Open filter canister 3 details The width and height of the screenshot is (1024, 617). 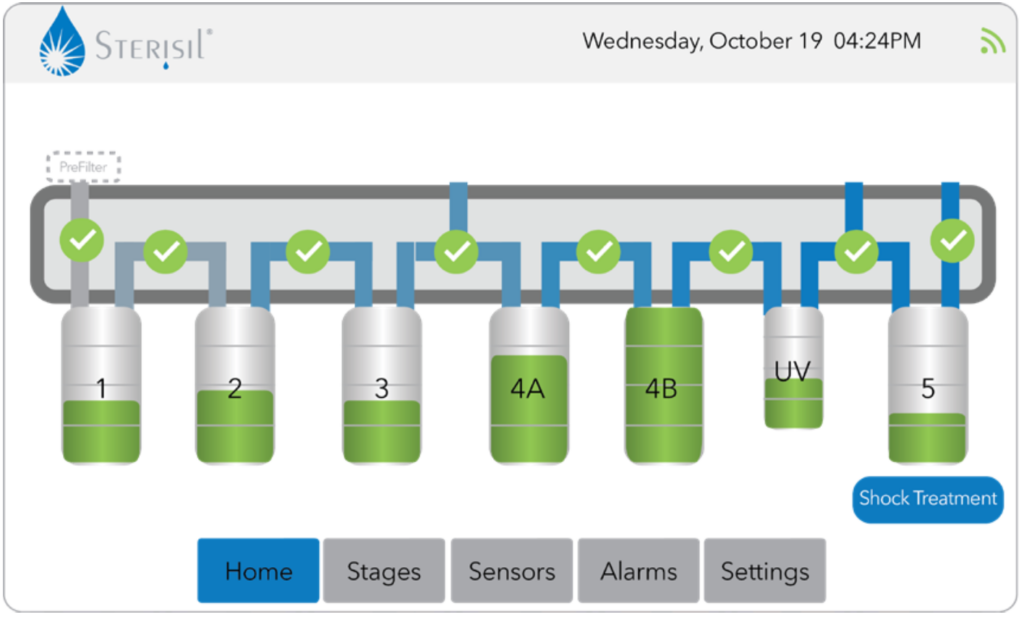pyautogui.click(x=381, y=387)
